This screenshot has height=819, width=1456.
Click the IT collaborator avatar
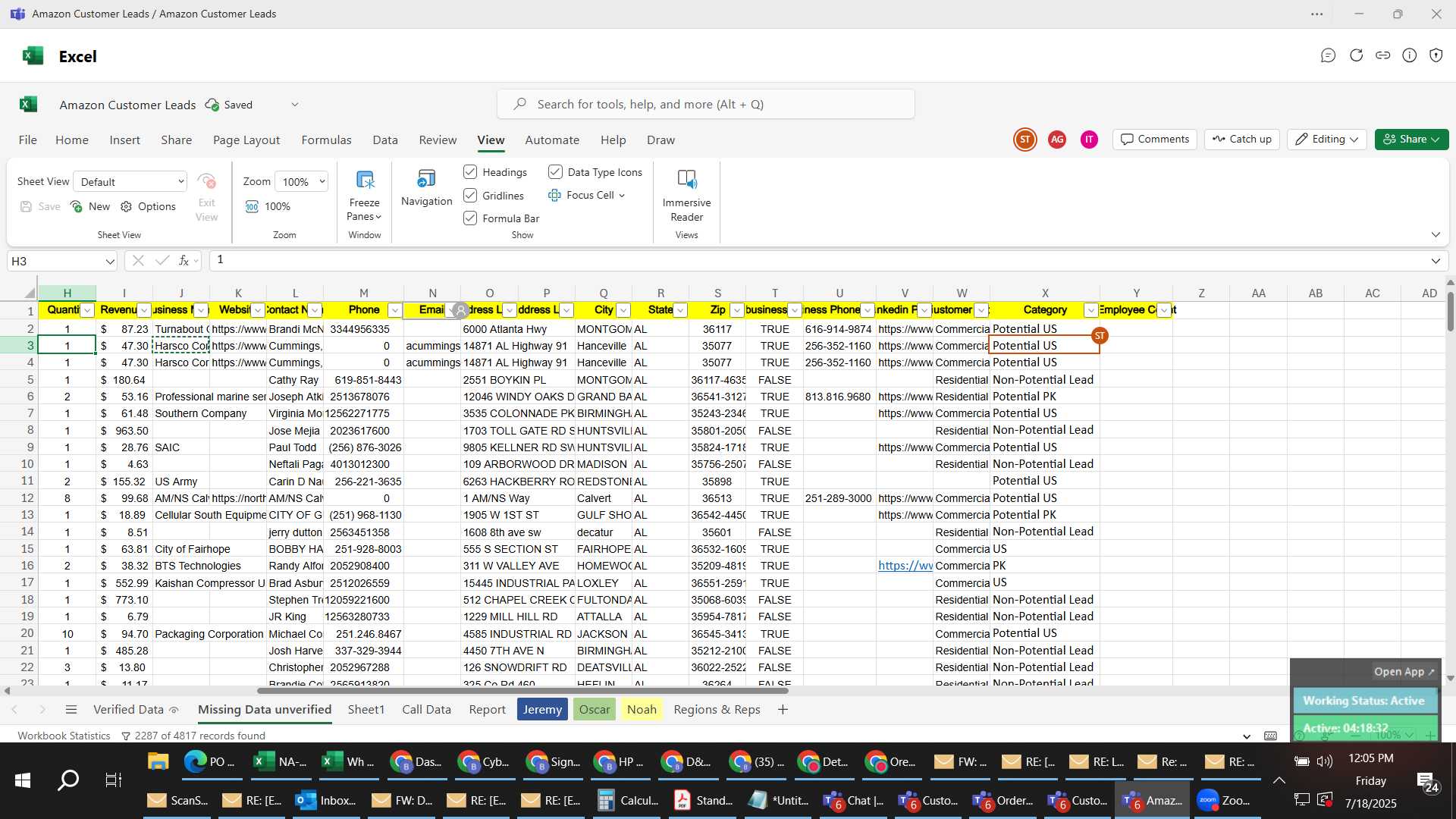coord(1089,140)
